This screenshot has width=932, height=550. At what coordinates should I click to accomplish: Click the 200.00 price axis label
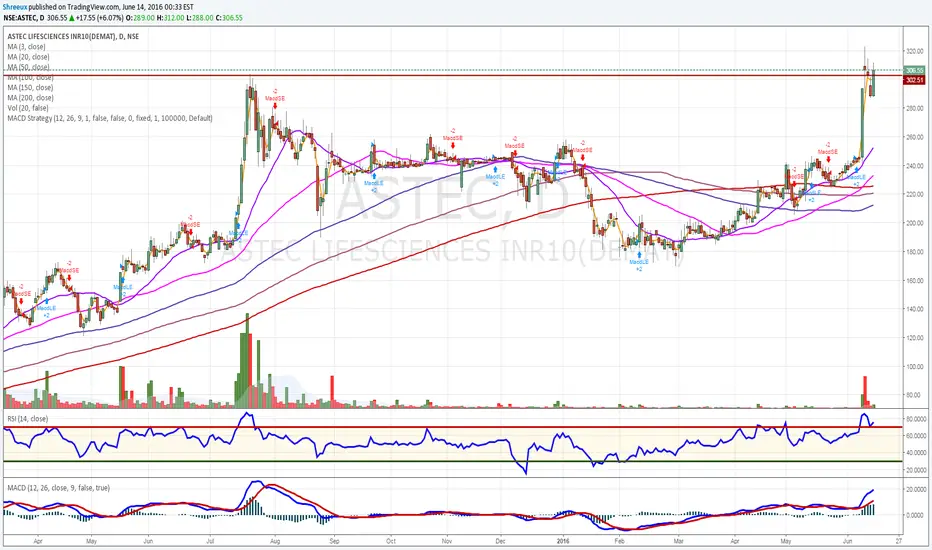pyautogui.click(x=914, y=223)
